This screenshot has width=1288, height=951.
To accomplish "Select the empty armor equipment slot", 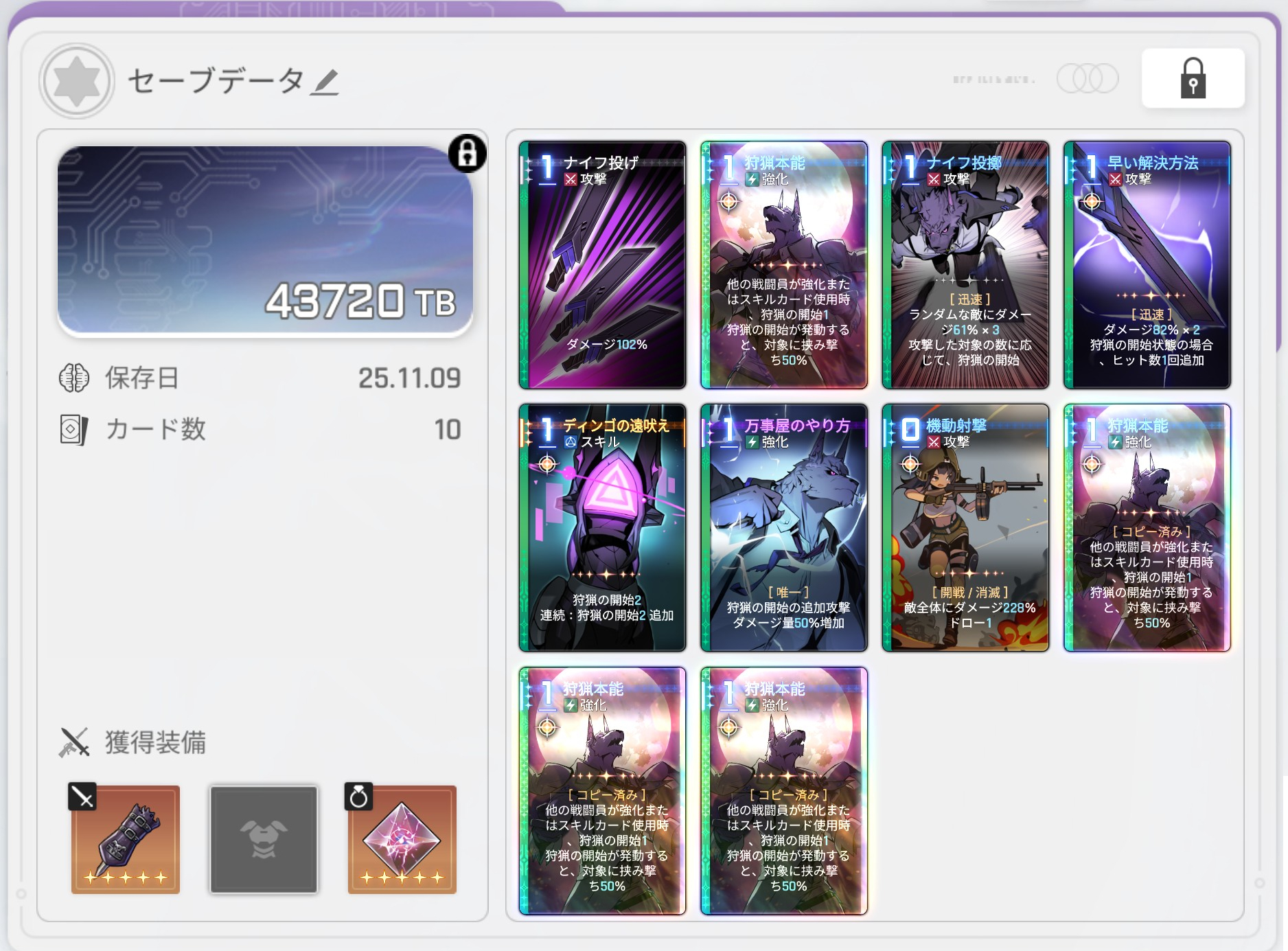I will point(264,839).
